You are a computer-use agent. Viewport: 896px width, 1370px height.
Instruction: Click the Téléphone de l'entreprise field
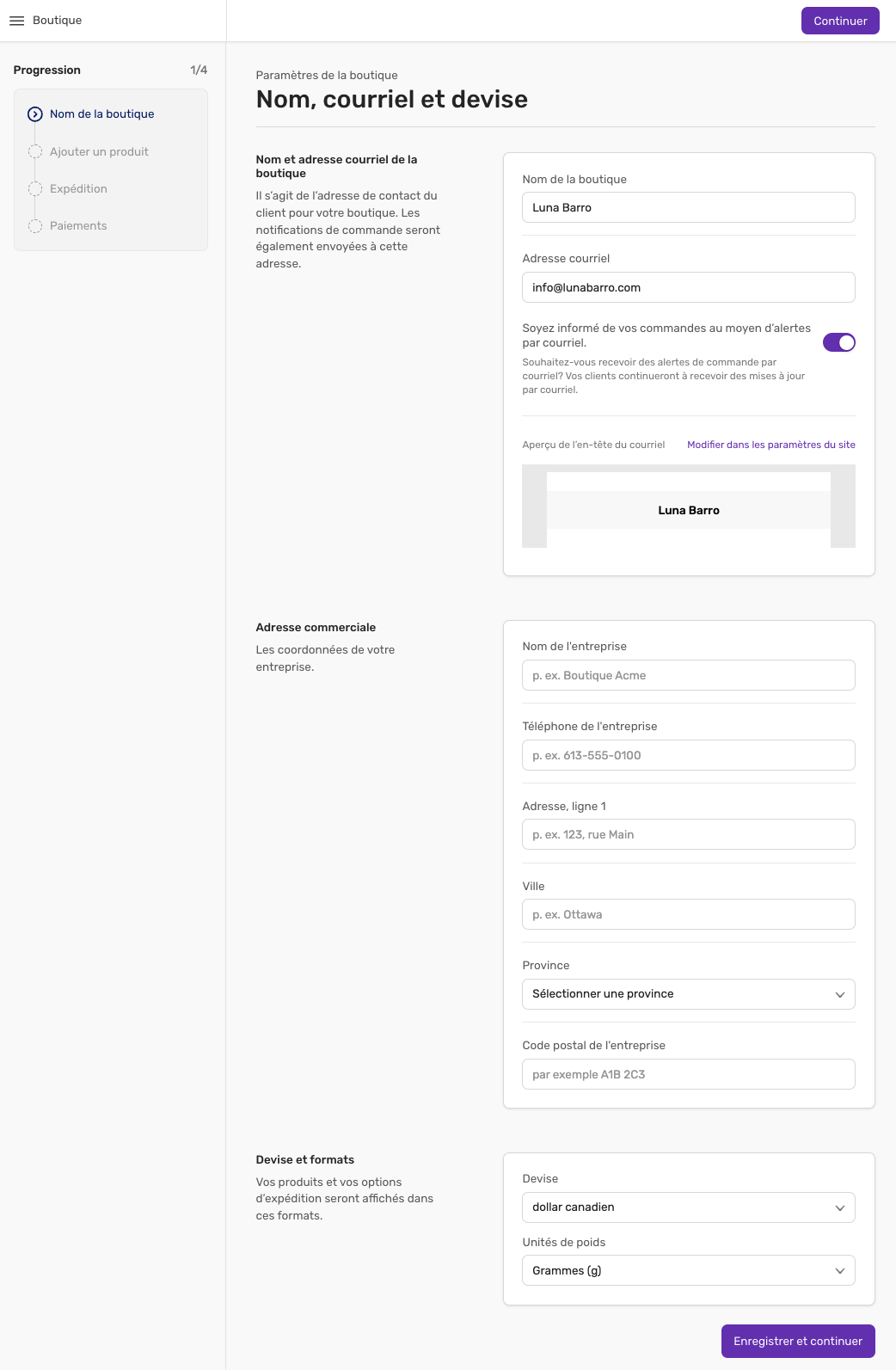(689, 755)
